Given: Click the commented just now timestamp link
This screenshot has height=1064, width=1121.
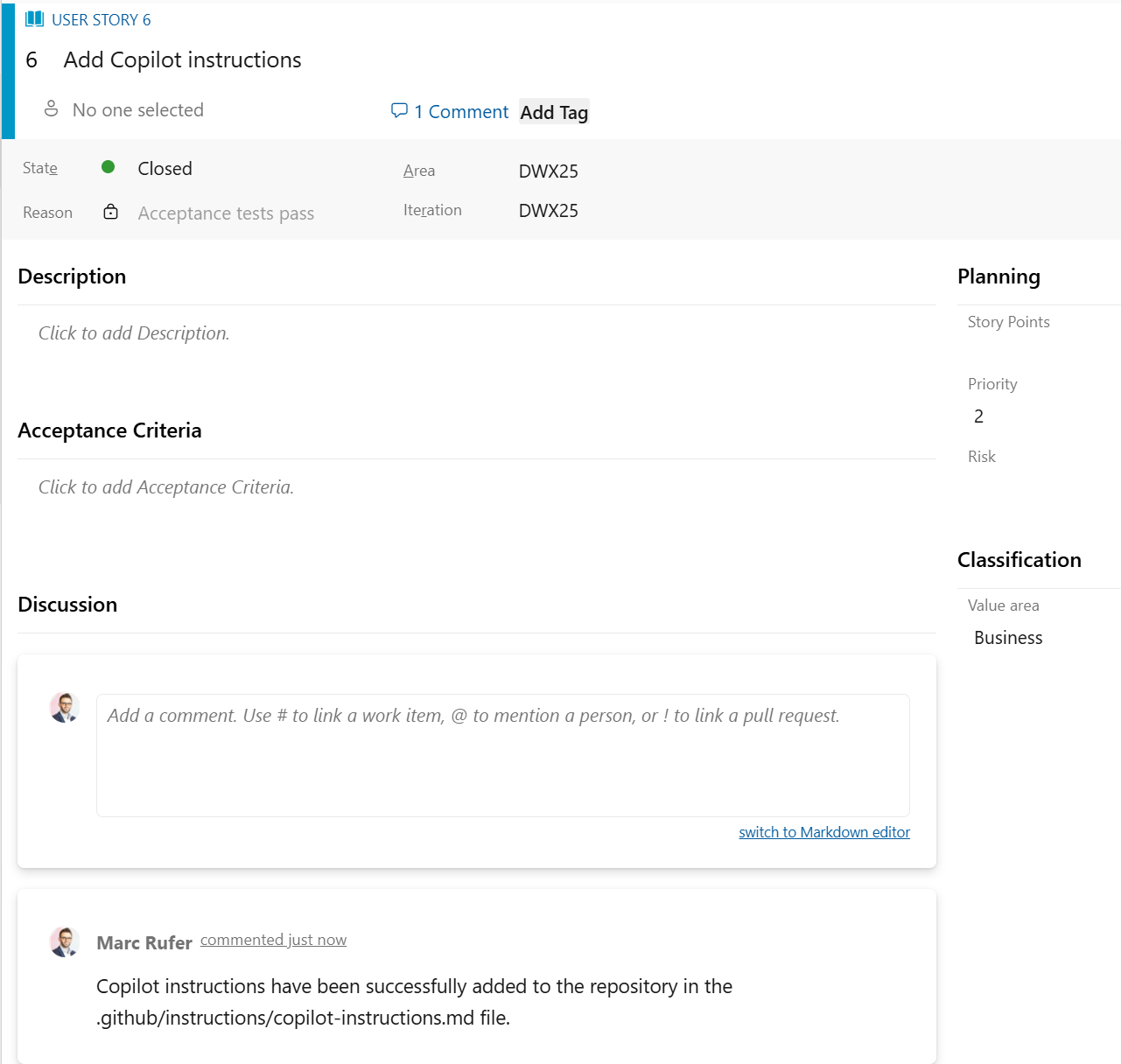Looking at the screenshot, I should point(273,939).
